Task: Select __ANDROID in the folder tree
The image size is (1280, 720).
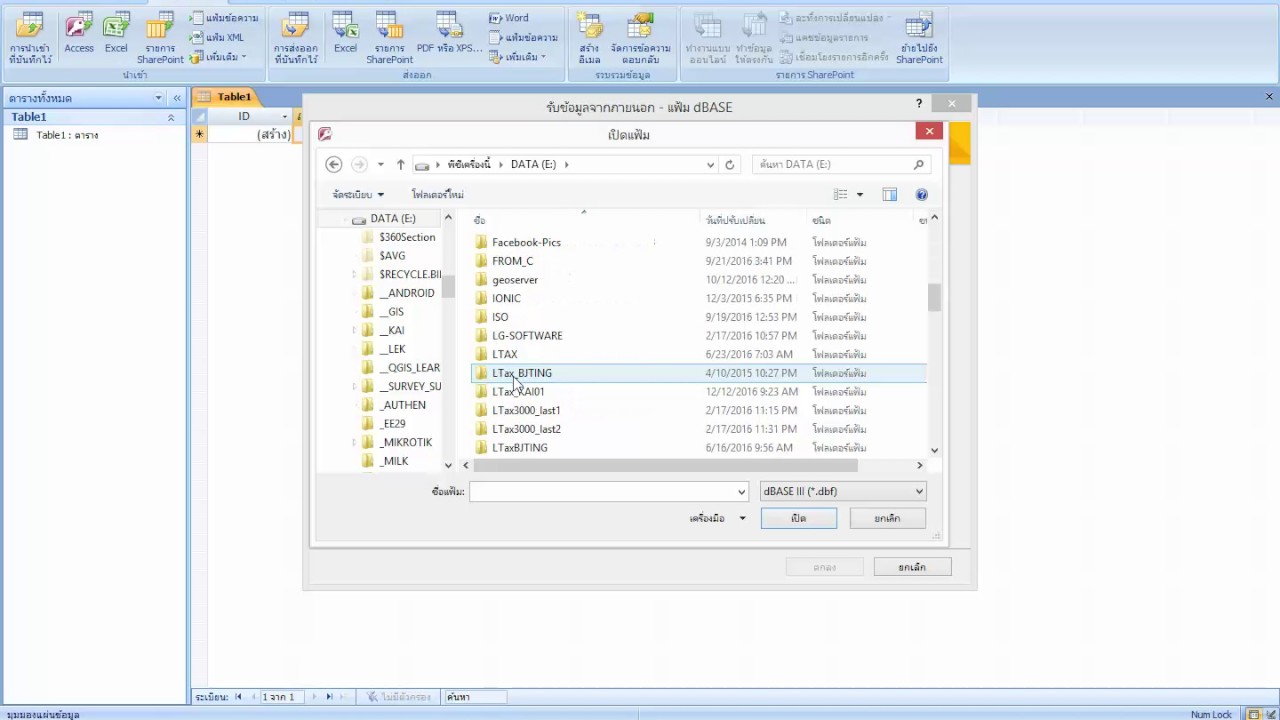Action: click(x=407, y=293)
